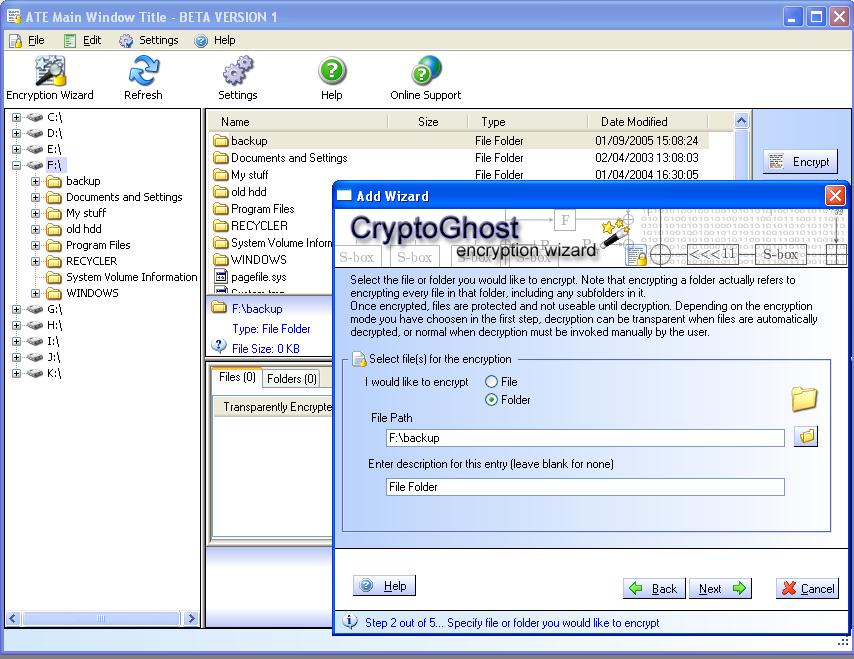Select the D:\ drive icon in tree
854x659 pixels.
35,133
